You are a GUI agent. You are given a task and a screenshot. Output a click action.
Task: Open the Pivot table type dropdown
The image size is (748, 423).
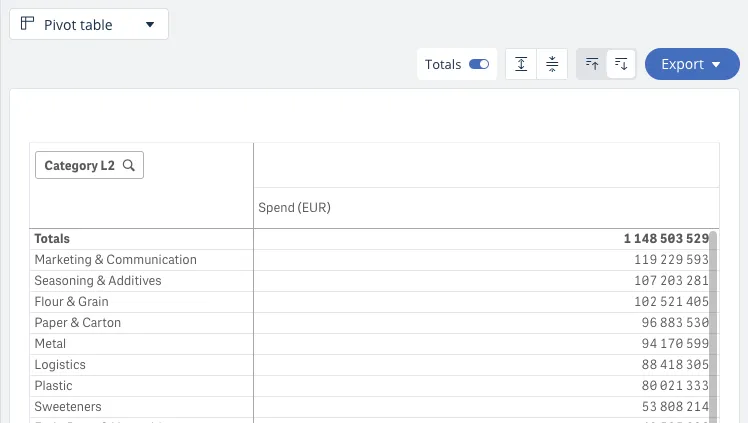coord(89,24)
